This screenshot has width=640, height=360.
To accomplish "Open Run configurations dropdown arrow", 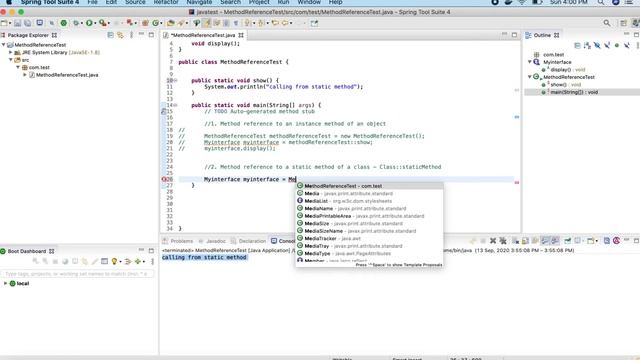I will pos(95,23).
